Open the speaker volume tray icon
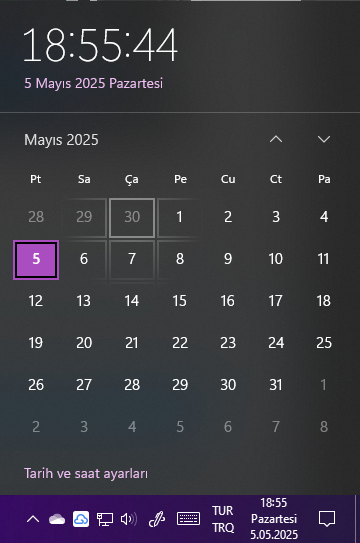This screenshot has height=543, width=360. [x=129, y=519]
